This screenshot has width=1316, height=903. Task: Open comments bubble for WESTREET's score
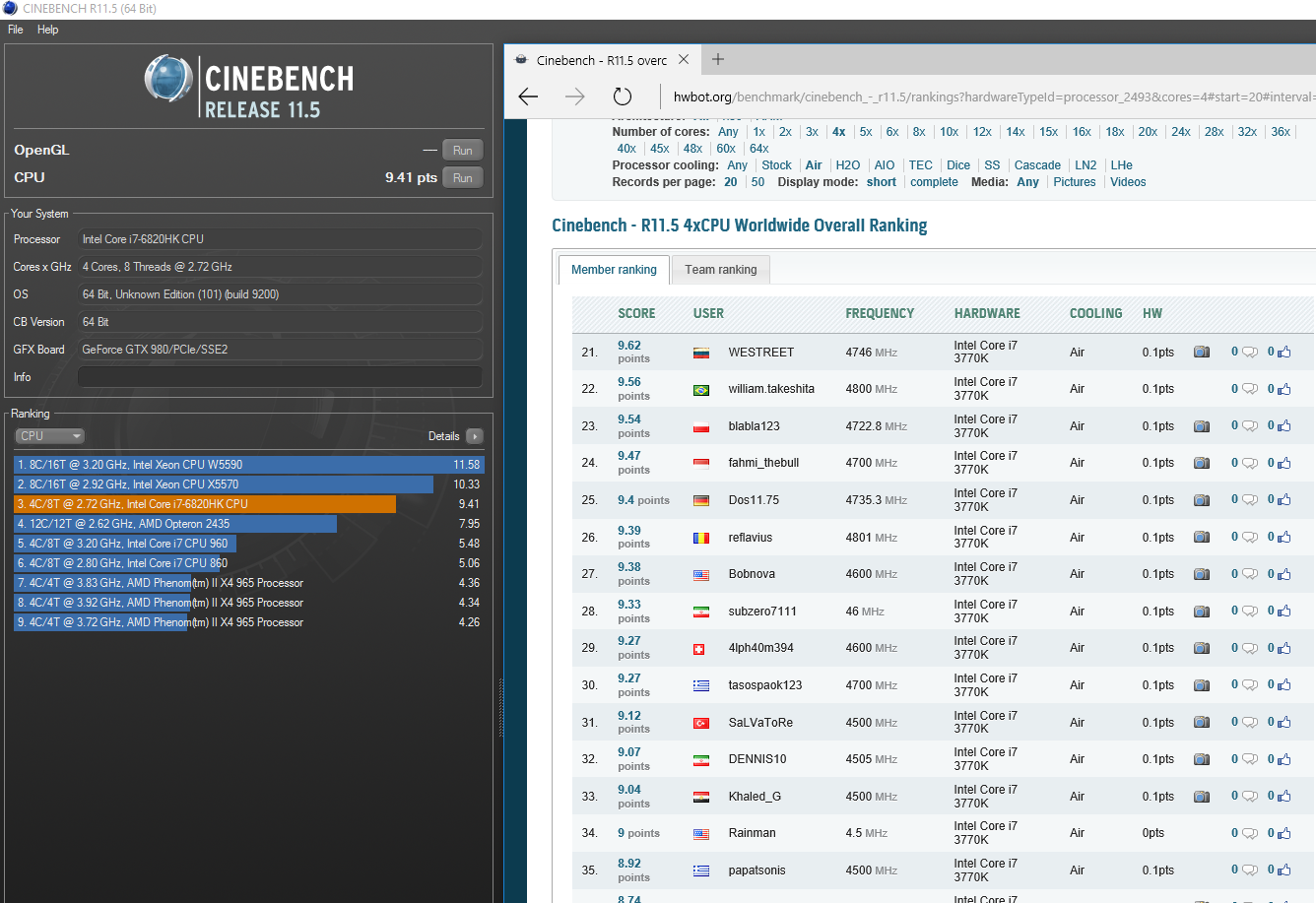tap(1249, 352)
